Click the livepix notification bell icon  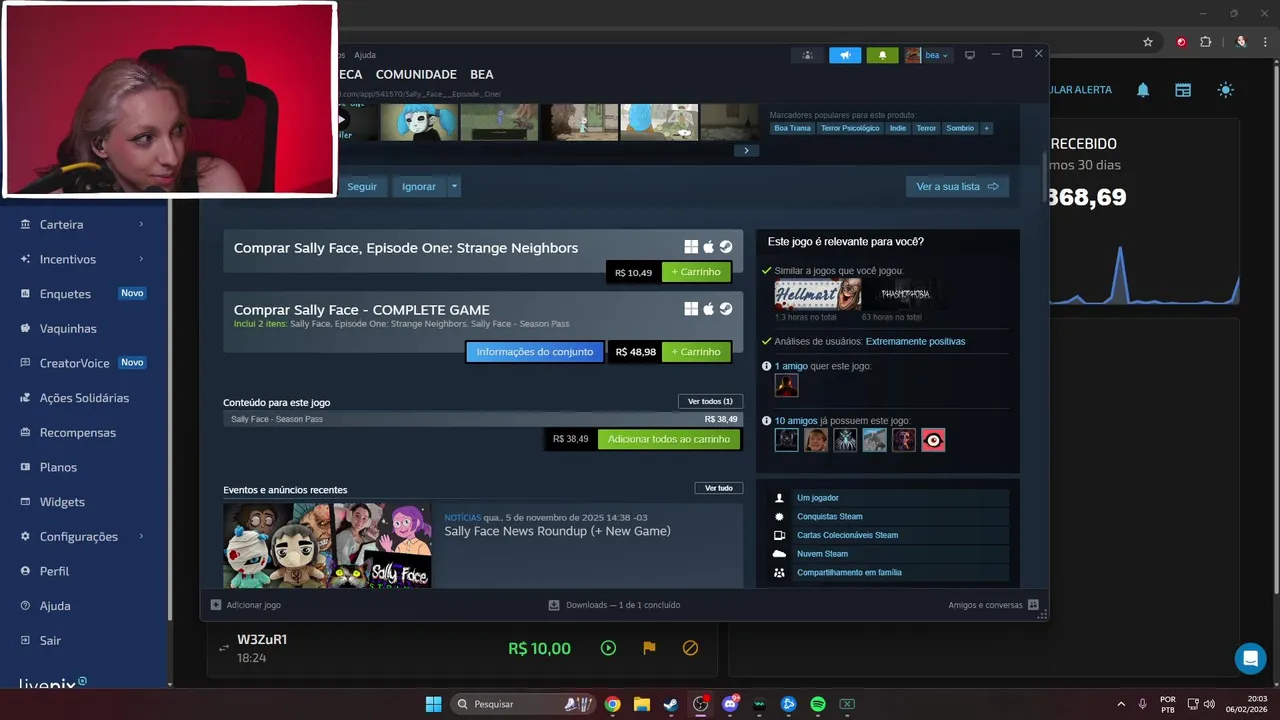coord(1143,90)
